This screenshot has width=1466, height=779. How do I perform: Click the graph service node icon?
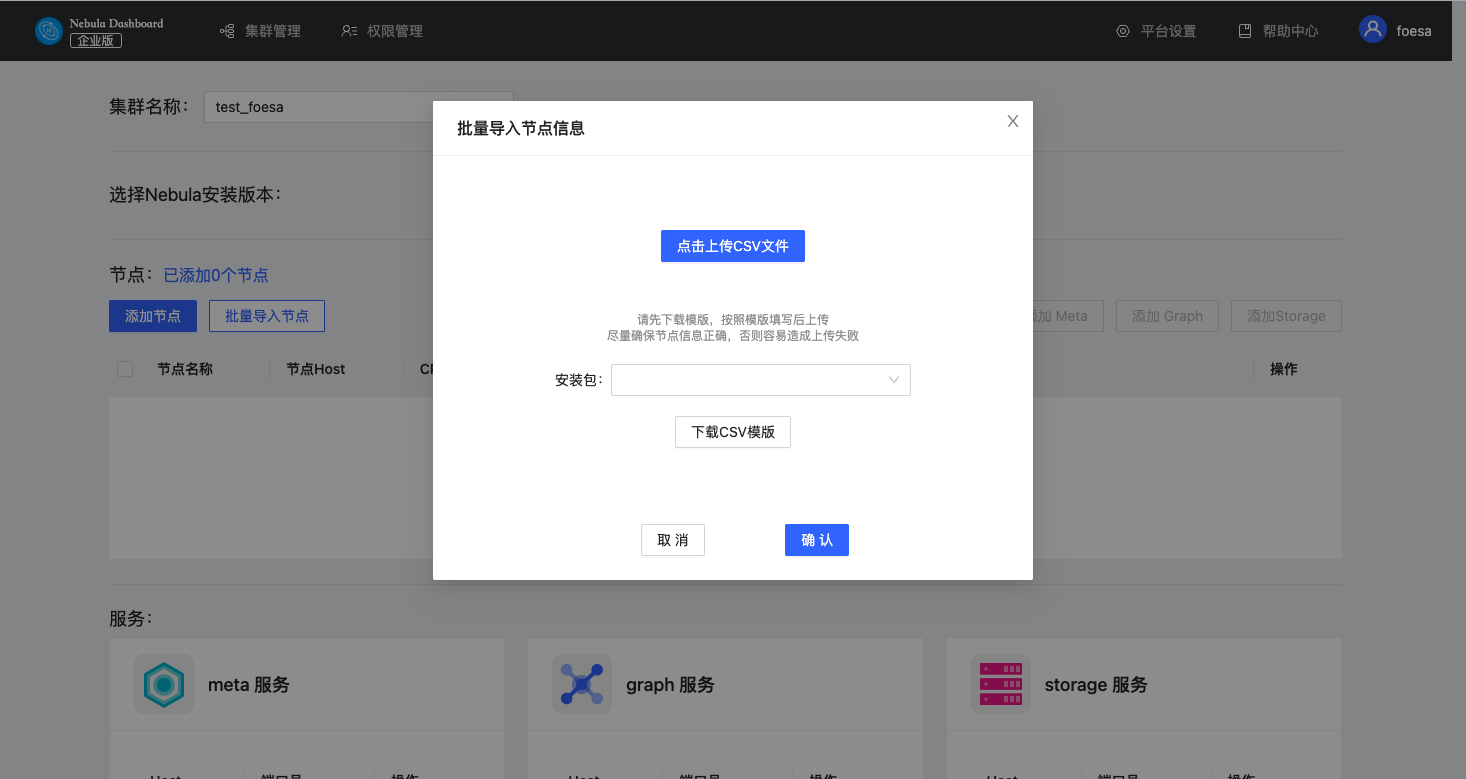tap(581, 684)
